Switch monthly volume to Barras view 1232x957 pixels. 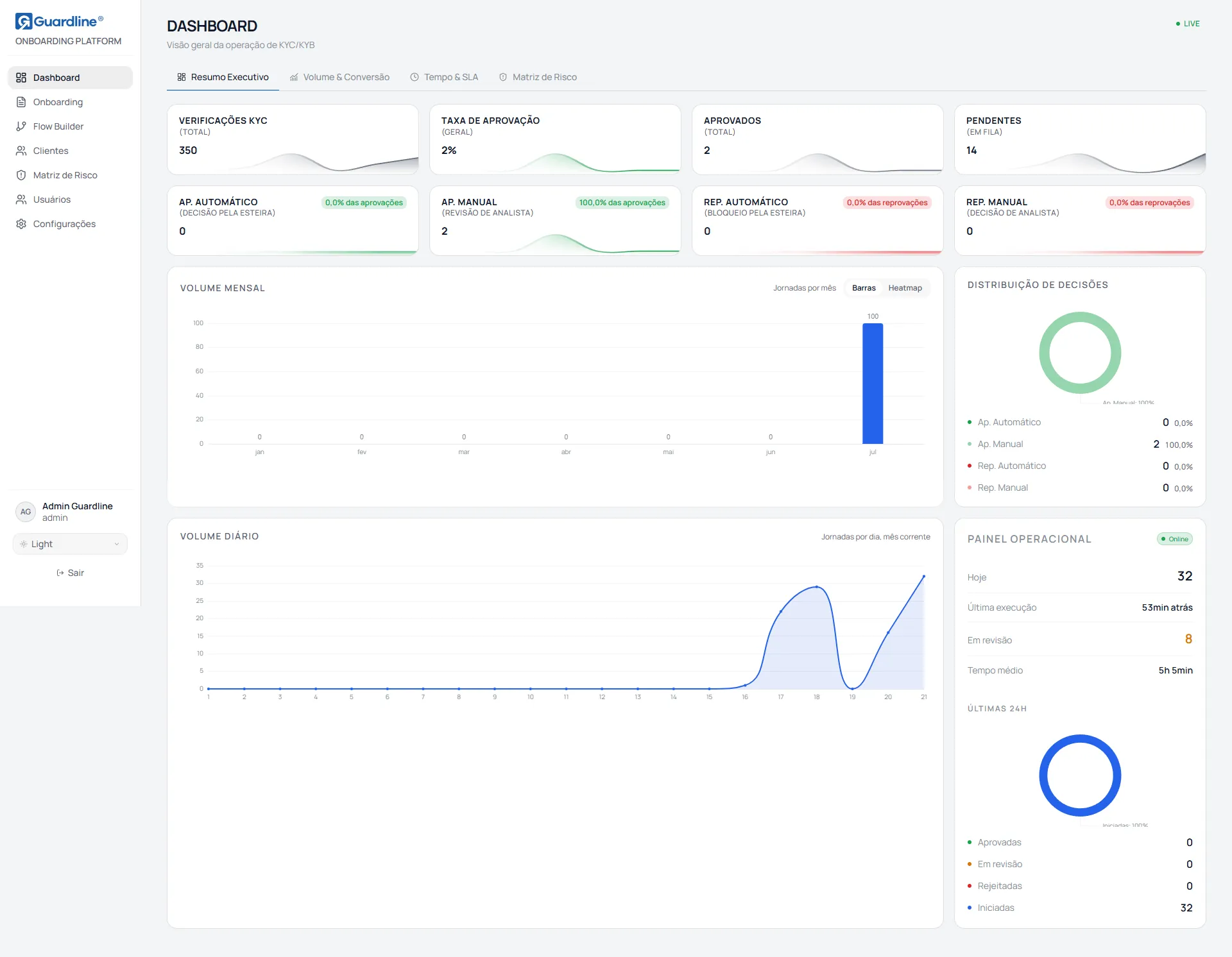(x=864, y=288)
